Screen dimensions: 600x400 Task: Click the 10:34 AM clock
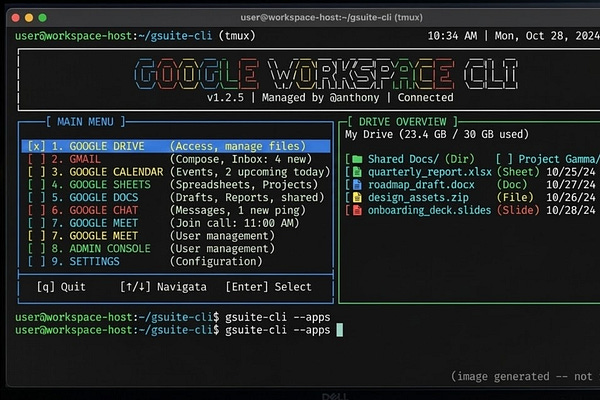[x=452, y=36]
